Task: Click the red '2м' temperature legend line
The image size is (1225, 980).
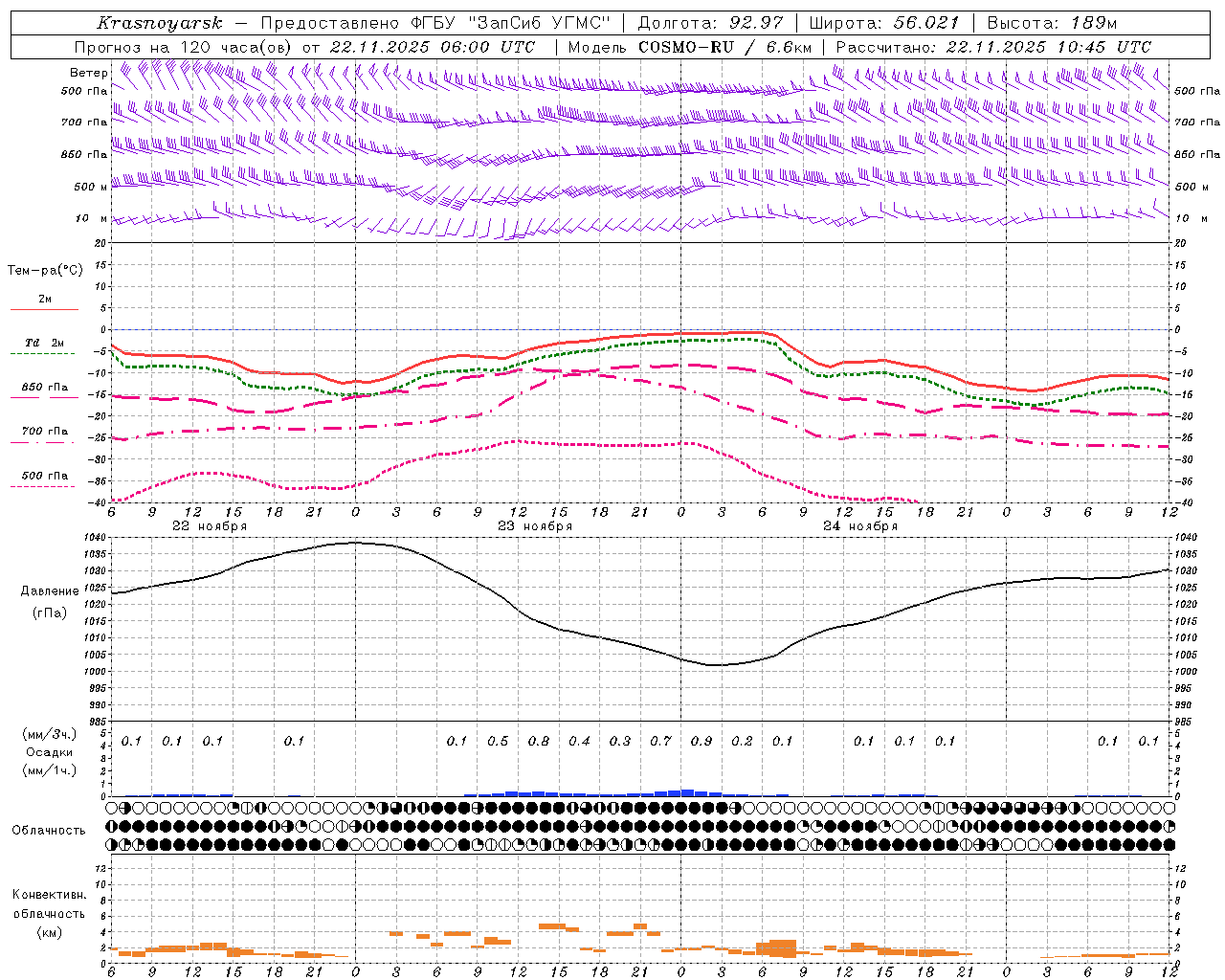Action: click(x=44, y=309)
